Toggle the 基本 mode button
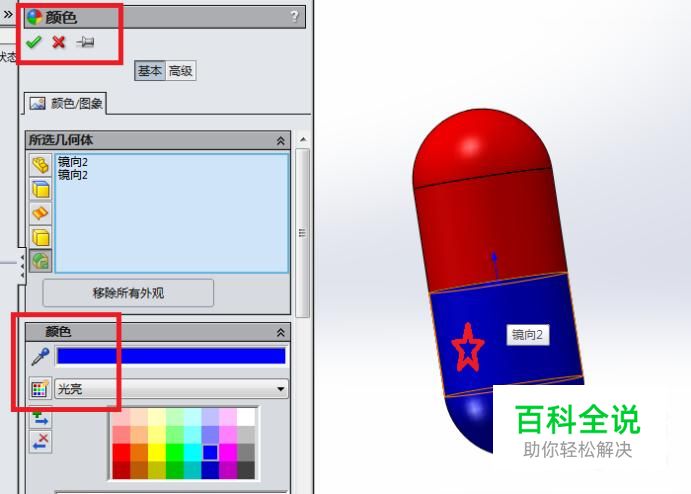Viewport: 691px width, 494px height. click(x=150, y=71)
